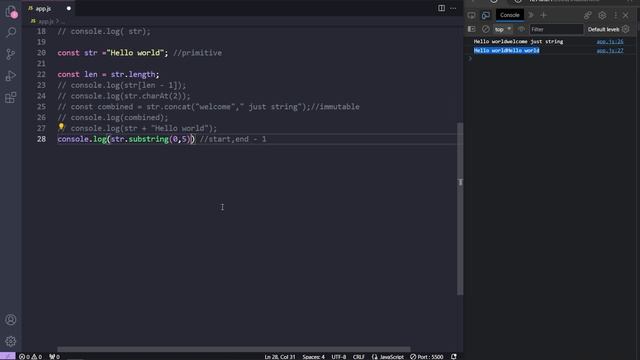
Task: Expand more DevTools tabs chevron
Action: [x=531, y=15]
